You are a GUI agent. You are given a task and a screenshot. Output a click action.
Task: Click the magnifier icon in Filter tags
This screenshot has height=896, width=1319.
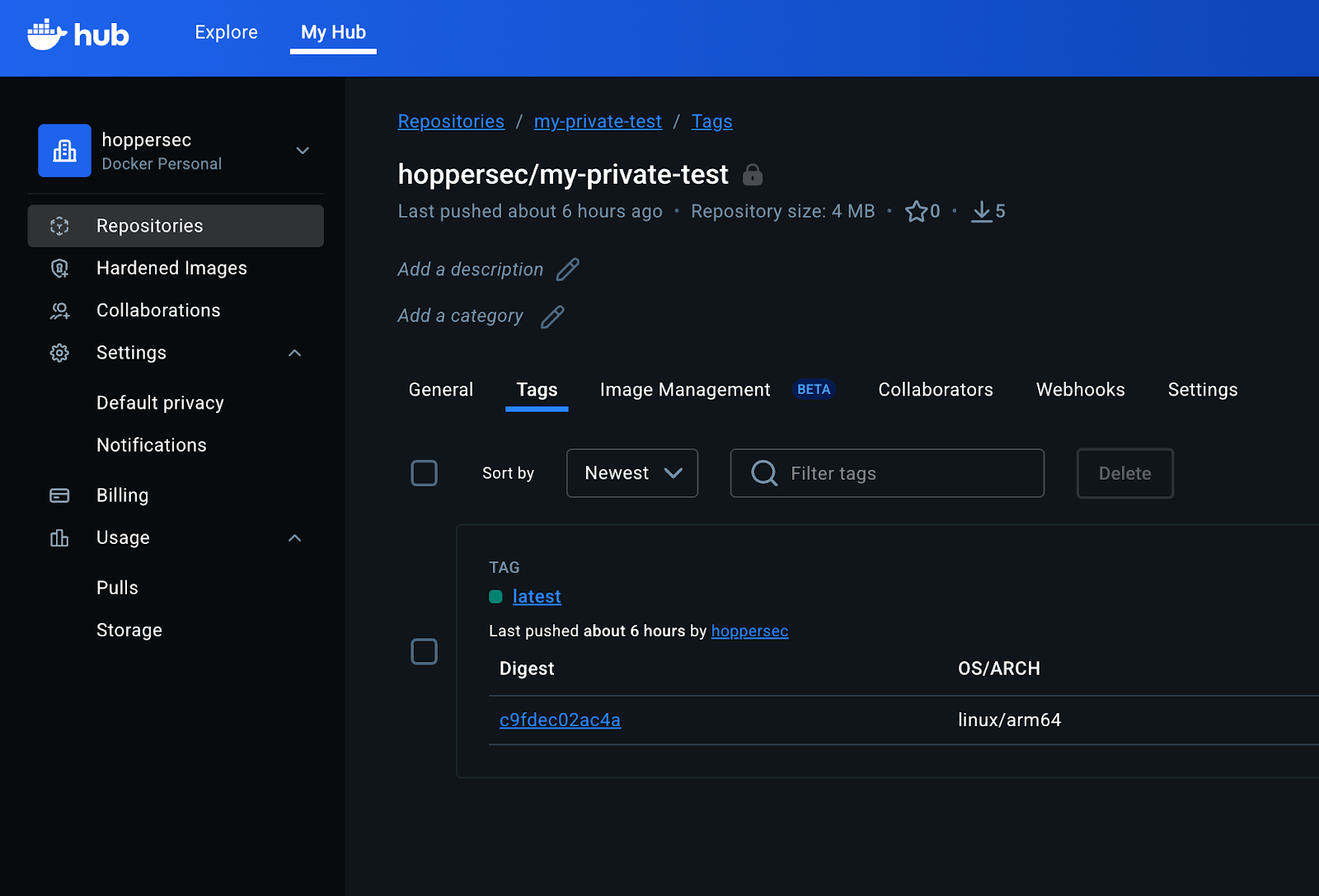[764, 473]
